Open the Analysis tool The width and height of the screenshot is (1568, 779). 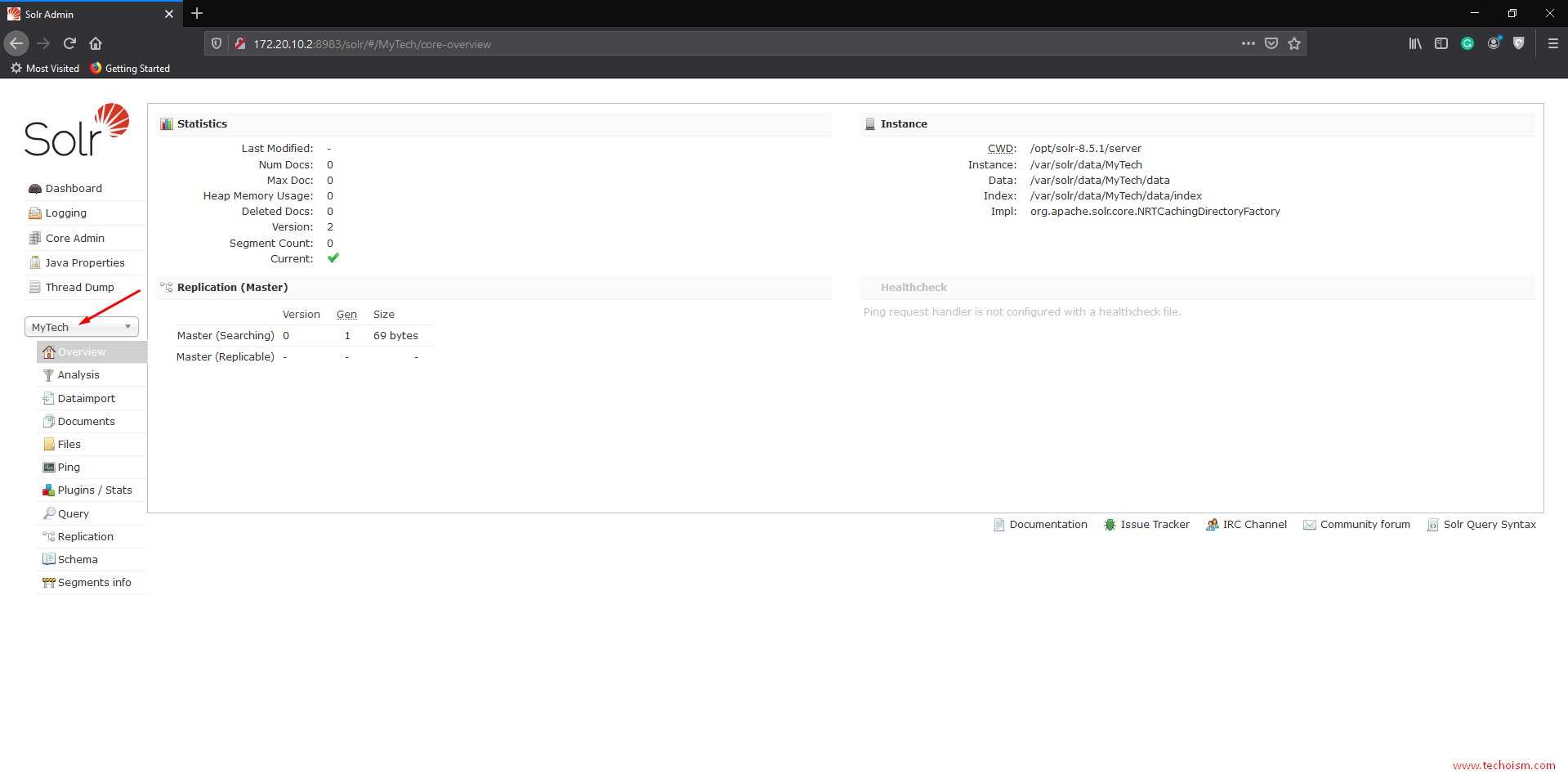[x=78, y=375]
